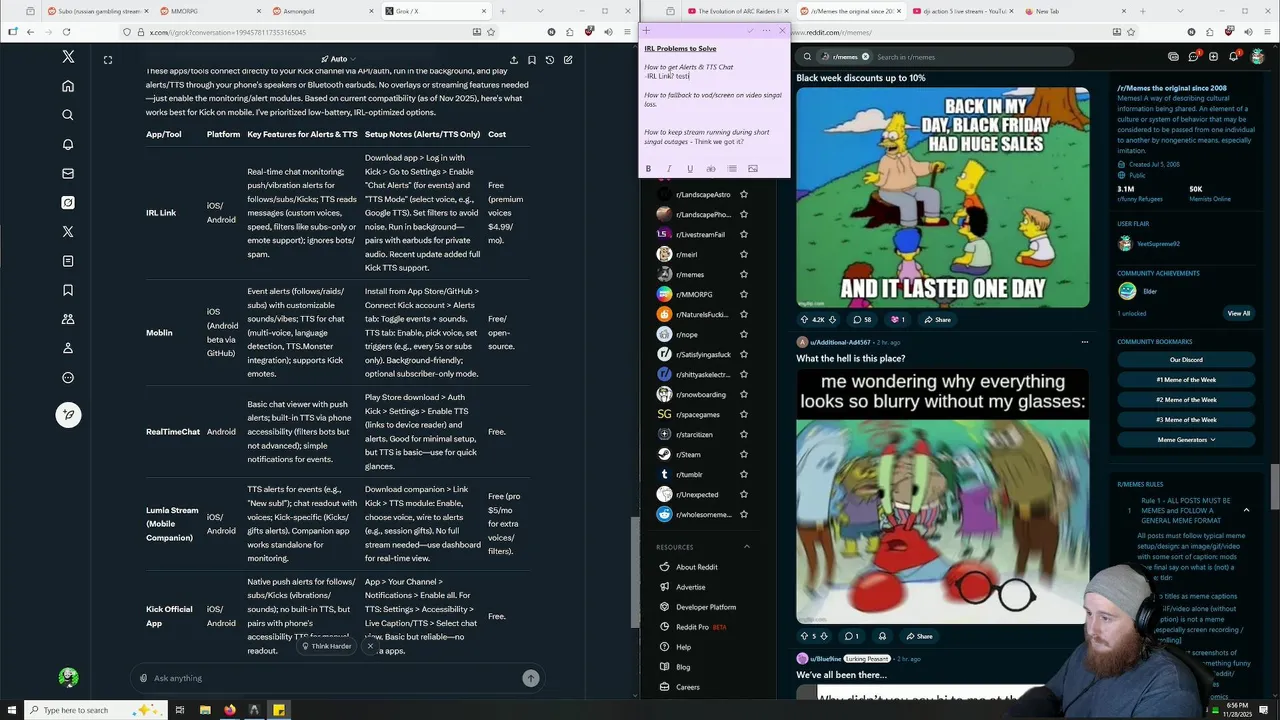The image size is (1280, 720).
Task: Click Think Harder in Grok
Action: point(327,646)
